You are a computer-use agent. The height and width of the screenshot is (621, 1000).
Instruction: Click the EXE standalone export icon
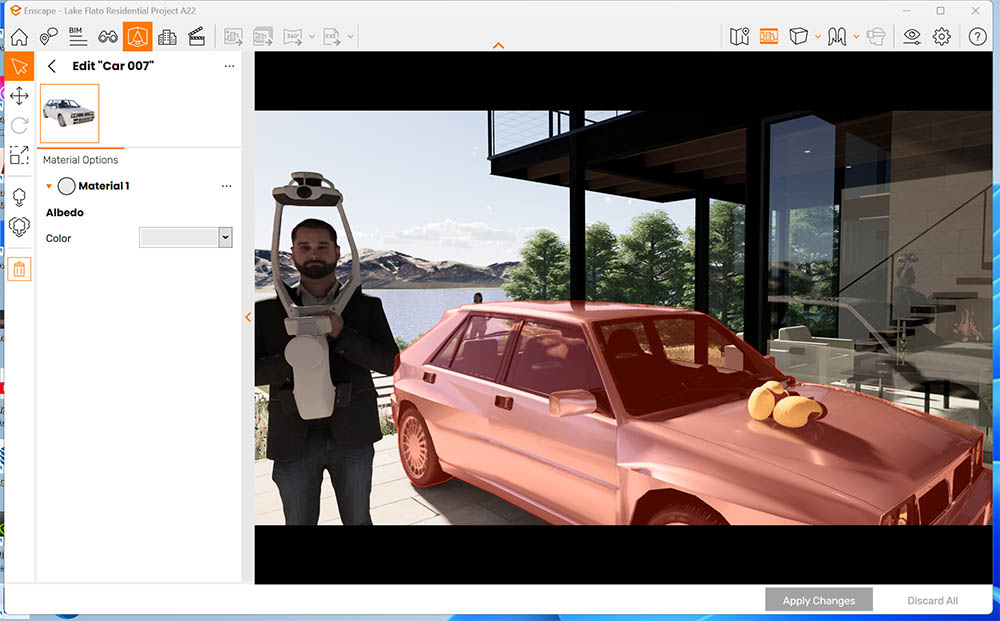click(x=332, y=37)
